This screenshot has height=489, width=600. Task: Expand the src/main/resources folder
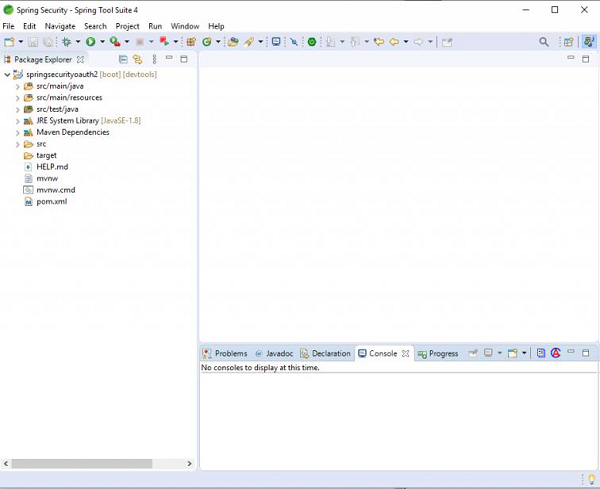pyautogui.click(x=18, y=98)
